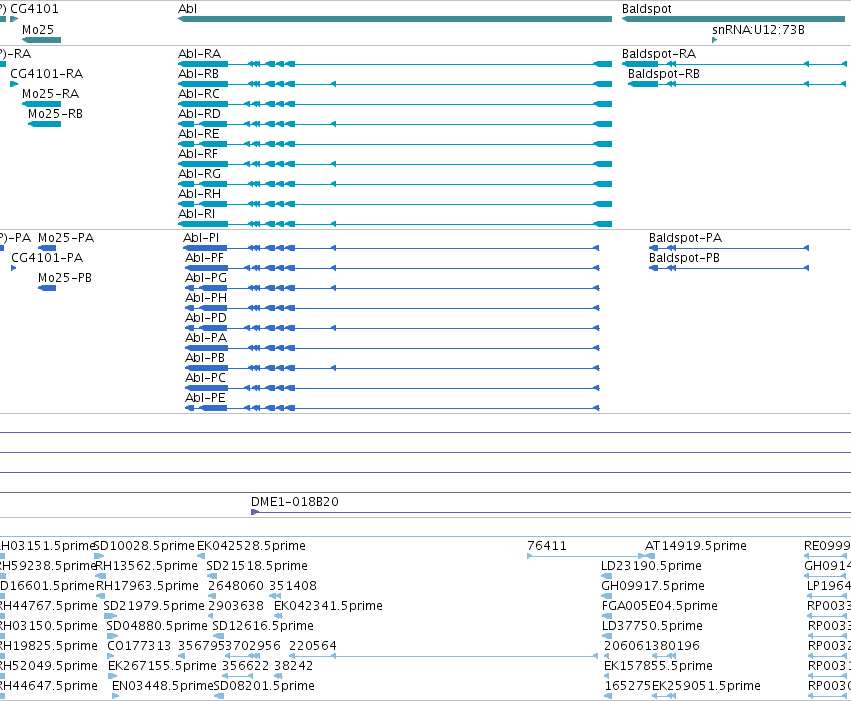Click the Mo25 gene label

[38, 29]
